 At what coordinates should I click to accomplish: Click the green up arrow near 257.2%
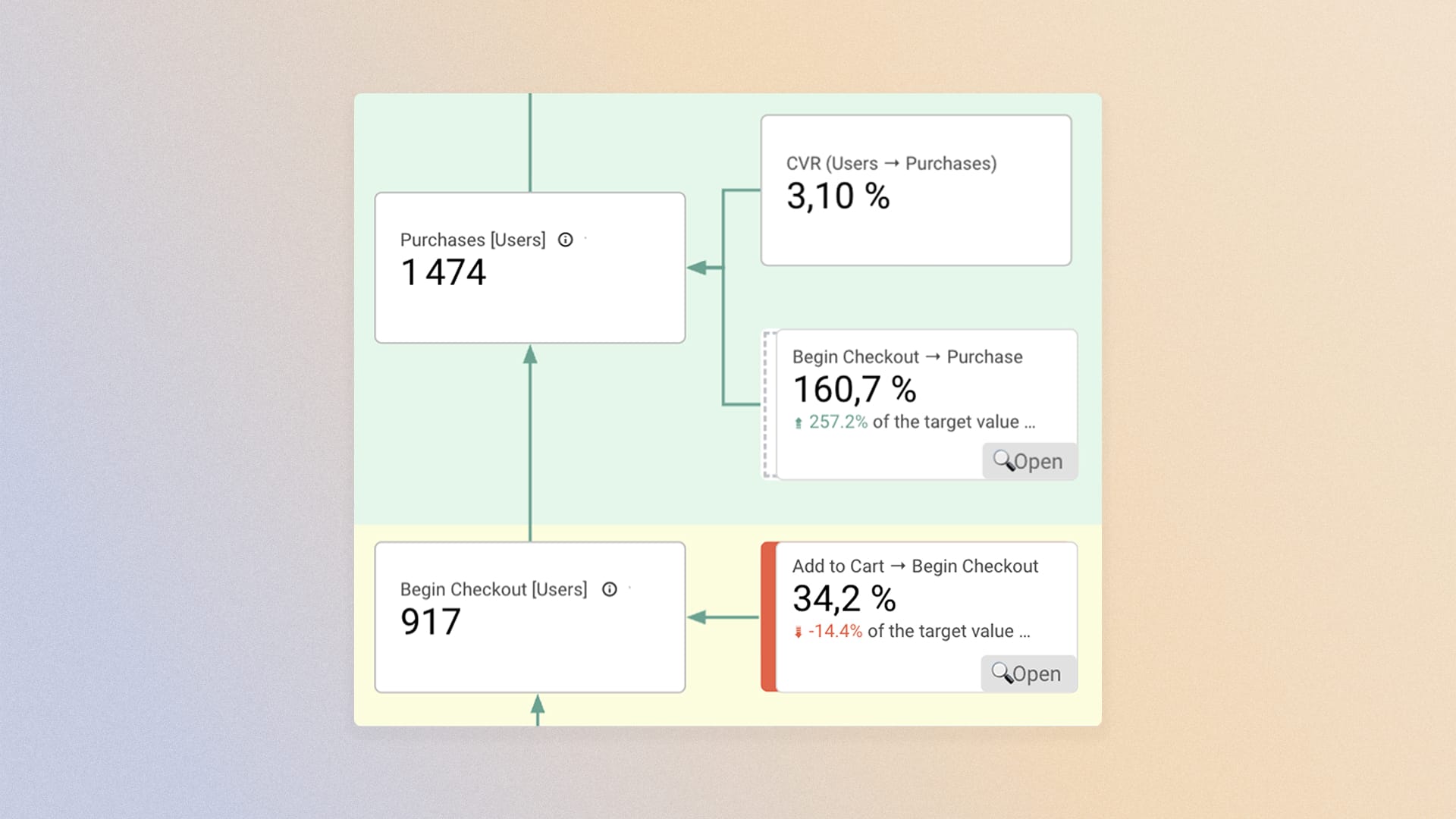[x=798, y=423]
